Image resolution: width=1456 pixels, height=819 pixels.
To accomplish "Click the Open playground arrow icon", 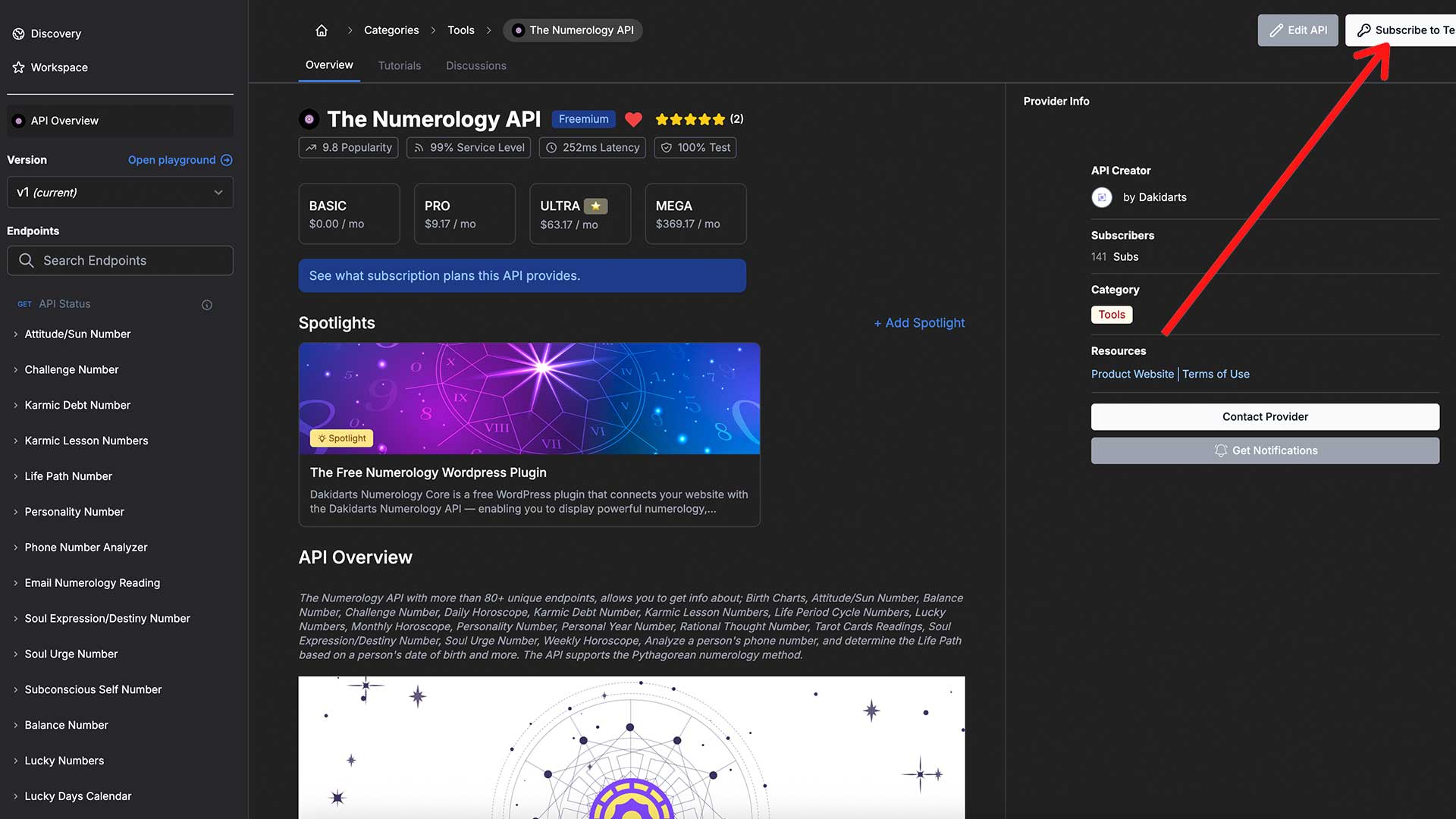I will (226, 160).
